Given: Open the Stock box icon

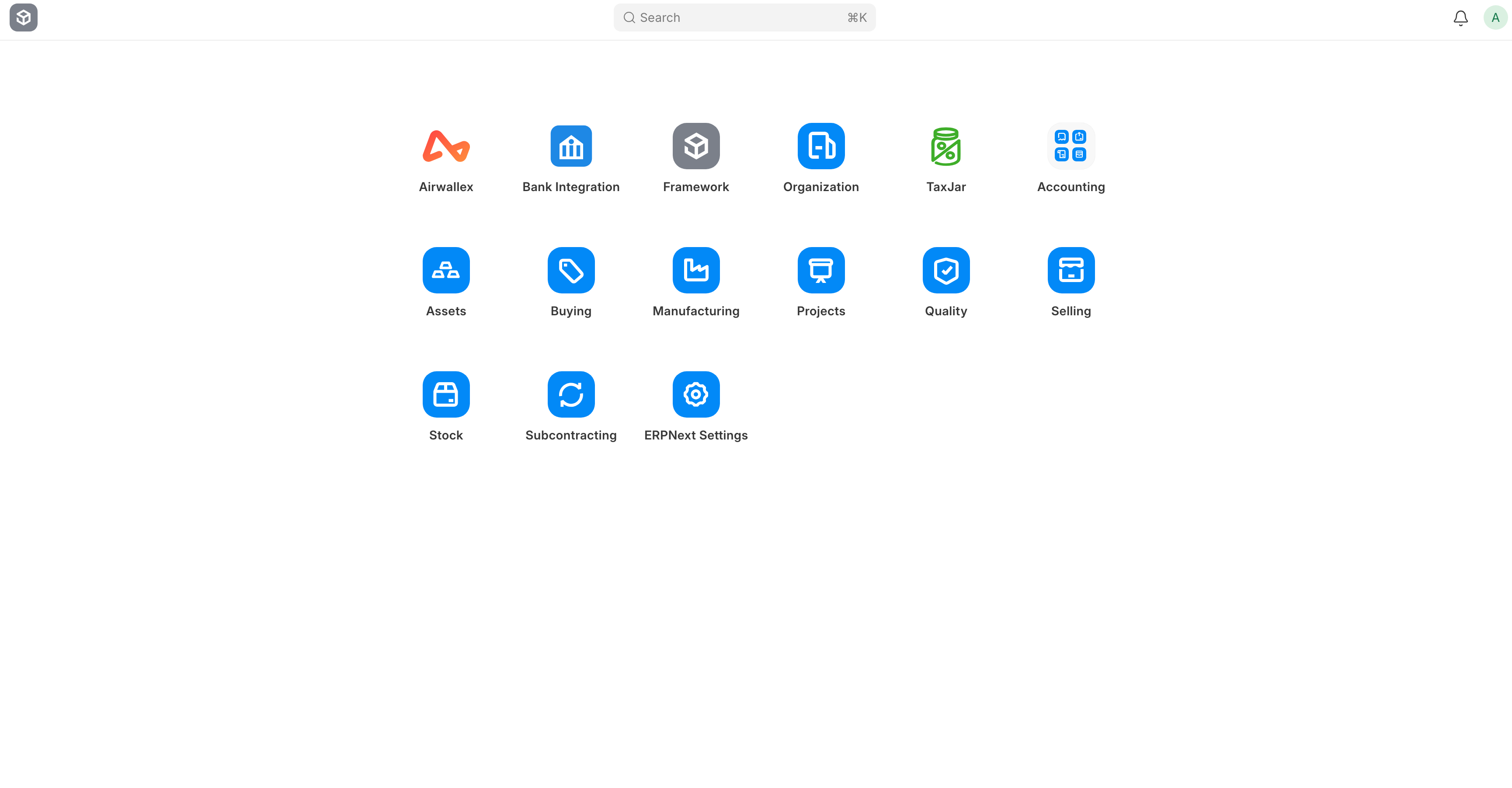Looking at the screenshot, I should coord(446,394).
